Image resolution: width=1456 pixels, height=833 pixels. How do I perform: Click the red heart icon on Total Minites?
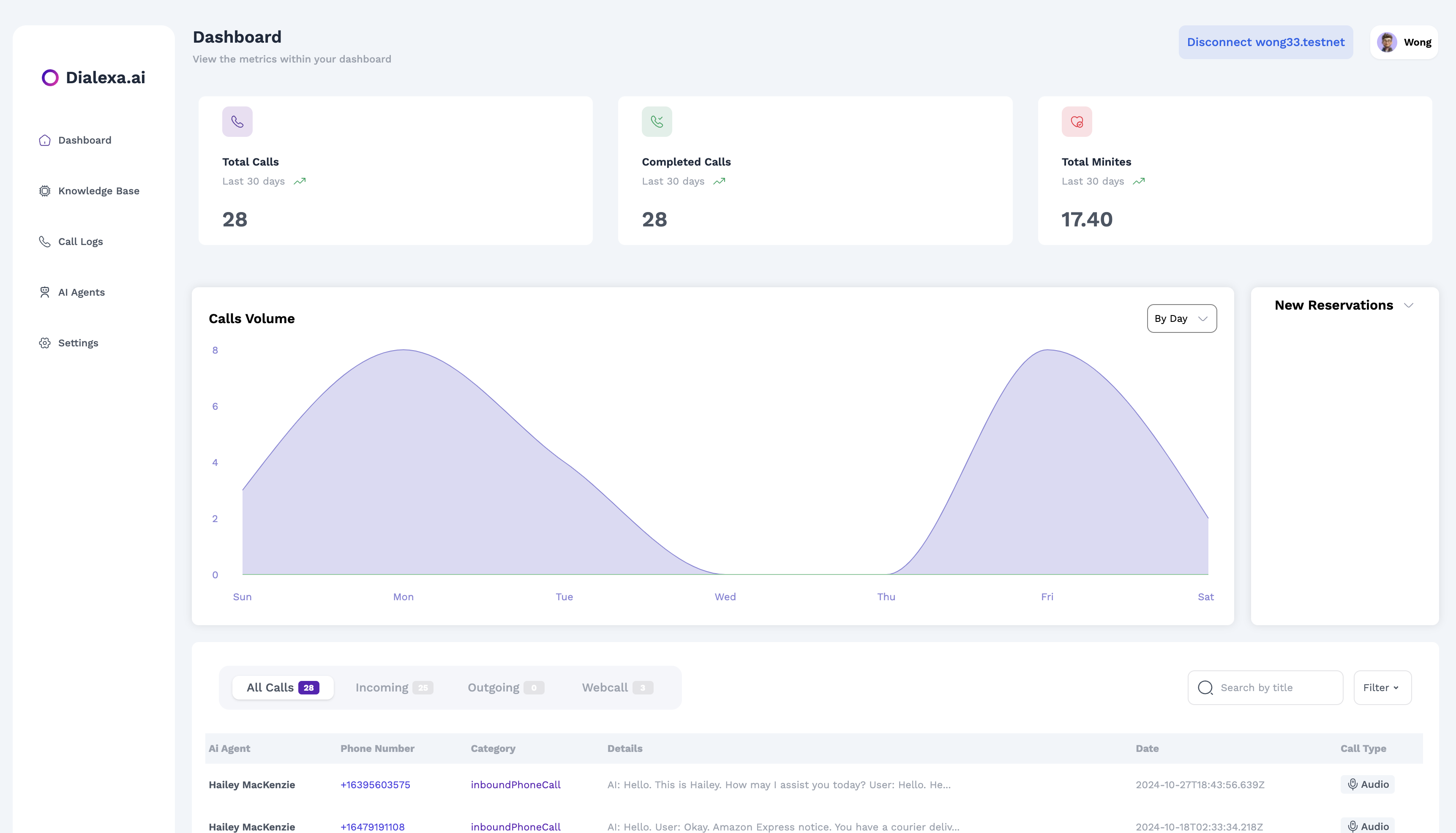[1077, 121]
